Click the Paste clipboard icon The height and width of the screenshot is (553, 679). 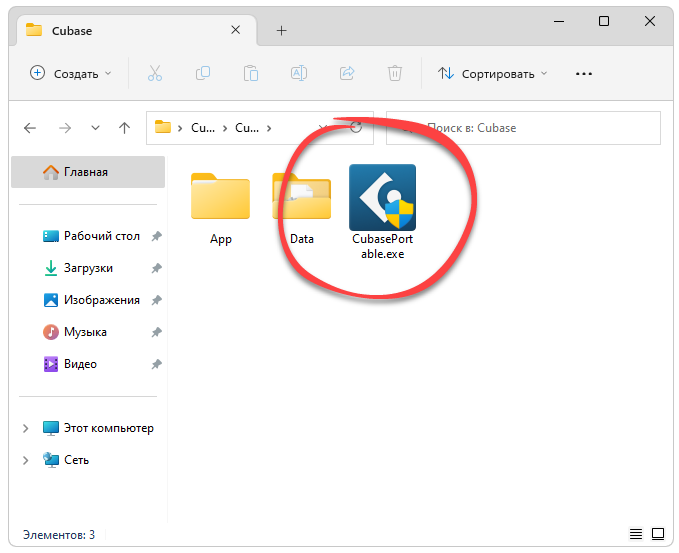pyautogui.click(x=251, y=74)
